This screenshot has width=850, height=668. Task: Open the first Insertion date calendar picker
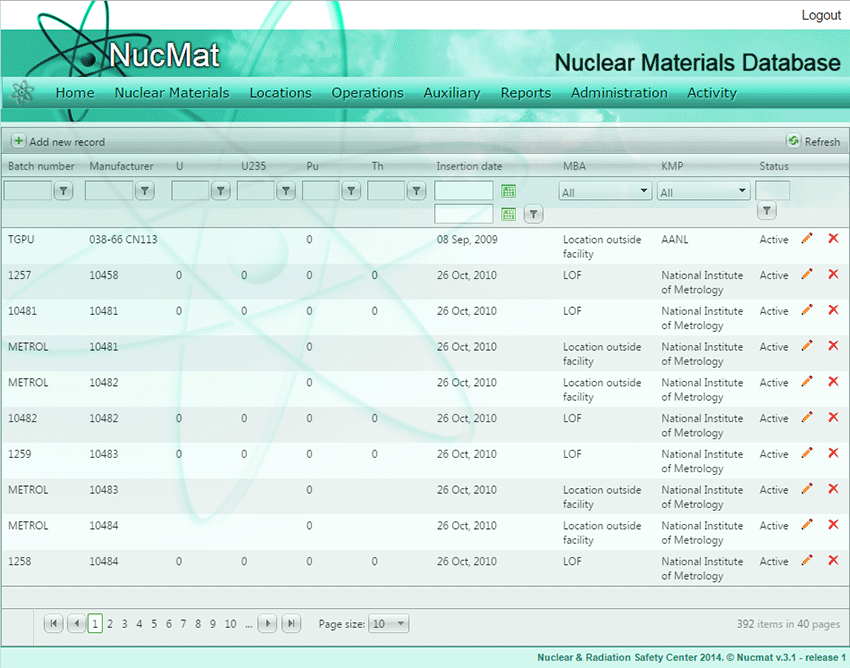(508, 190)
